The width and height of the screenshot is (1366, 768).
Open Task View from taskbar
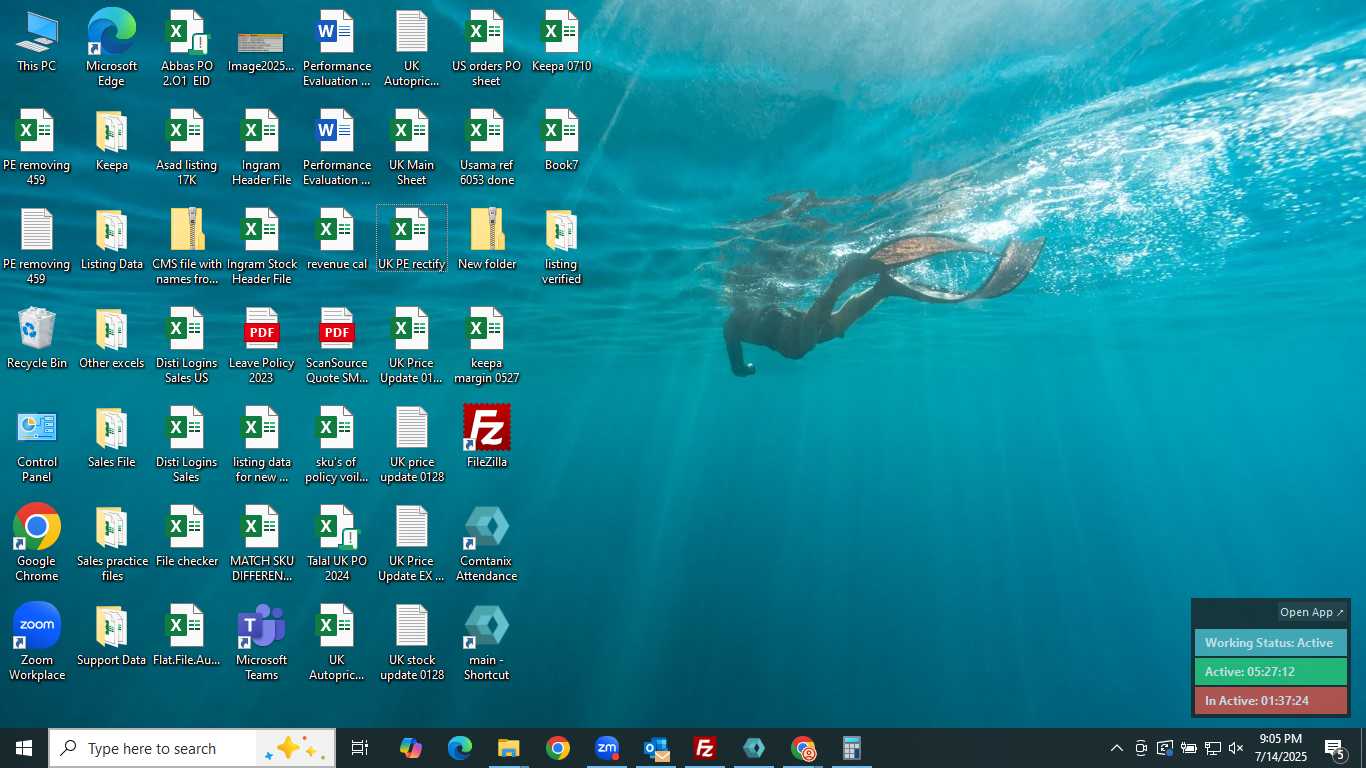[360, 748]
